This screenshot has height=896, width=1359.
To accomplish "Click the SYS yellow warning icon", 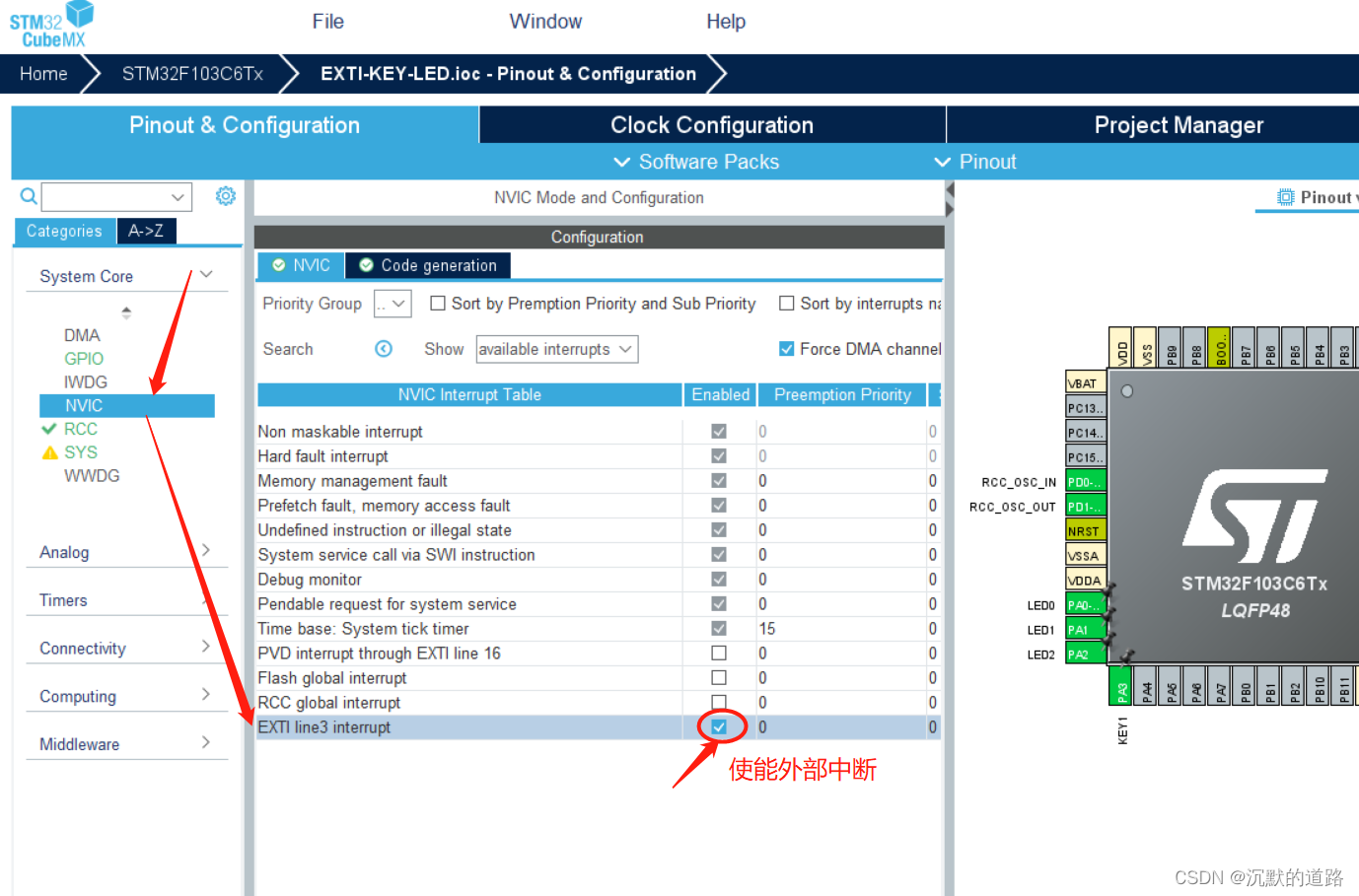I will pos(50,452).
